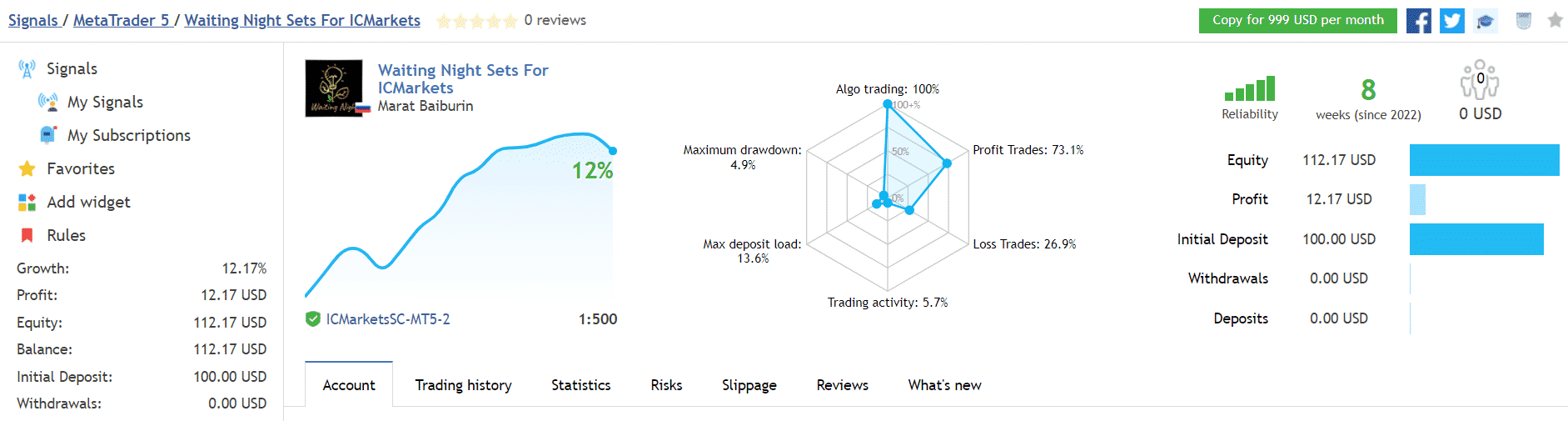1568x421 pixels.
Task: Open MetaTrader 5 breadcrumb link
Action: pyautogui.click(x=122, y=20)
